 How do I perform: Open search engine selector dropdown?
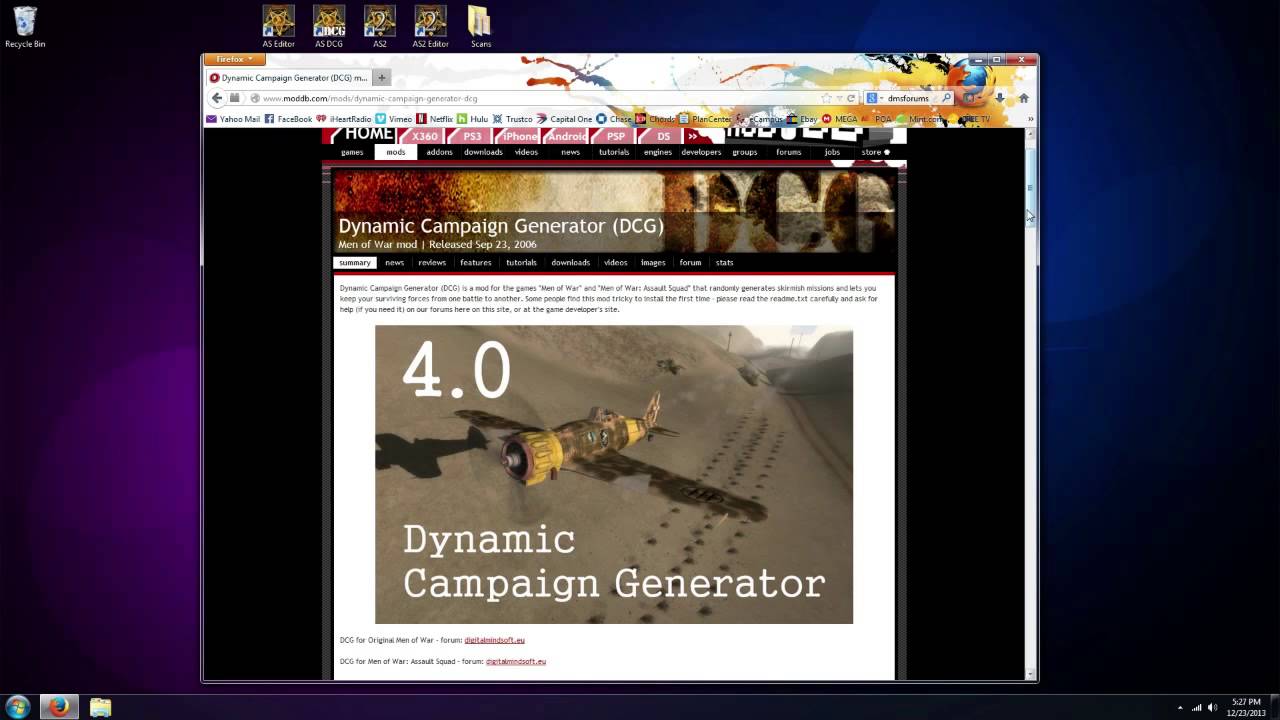pyautogui.click(x=875, y=98)
